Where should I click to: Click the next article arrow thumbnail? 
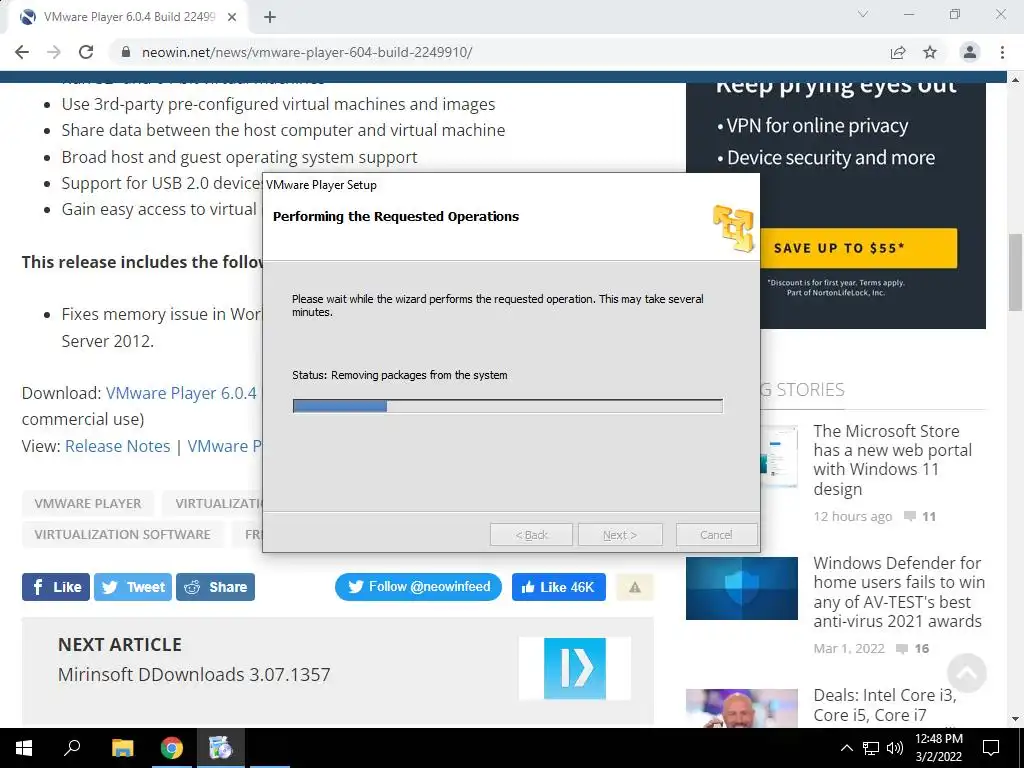(x=575, y=669)
